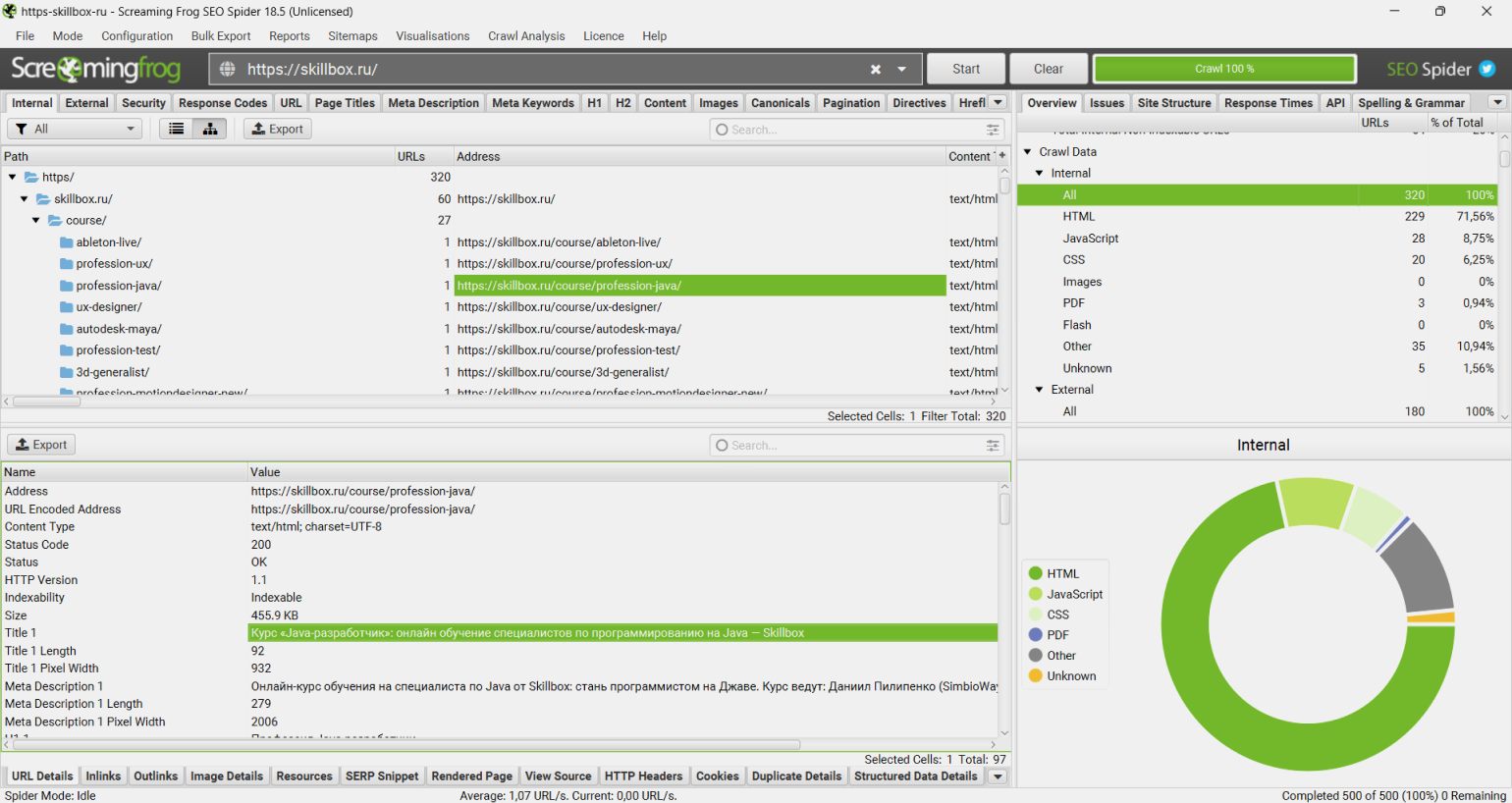Export the upper crawl table
Screen dimensions: 1512x803
pyautogui.click(x=278, y=129)
